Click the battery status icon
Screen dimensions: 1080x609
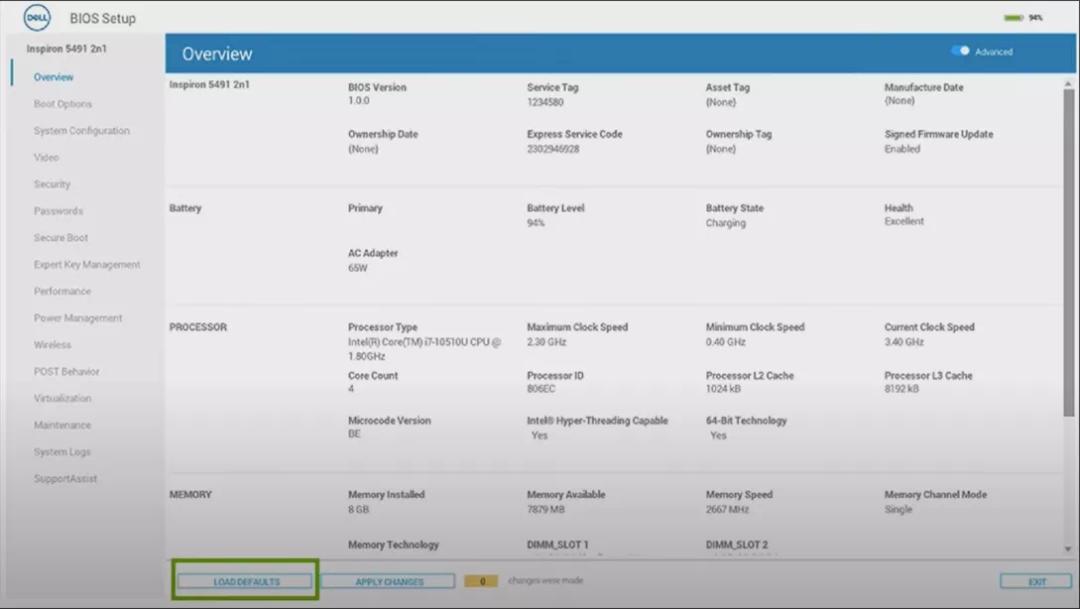click(1014, 18)
